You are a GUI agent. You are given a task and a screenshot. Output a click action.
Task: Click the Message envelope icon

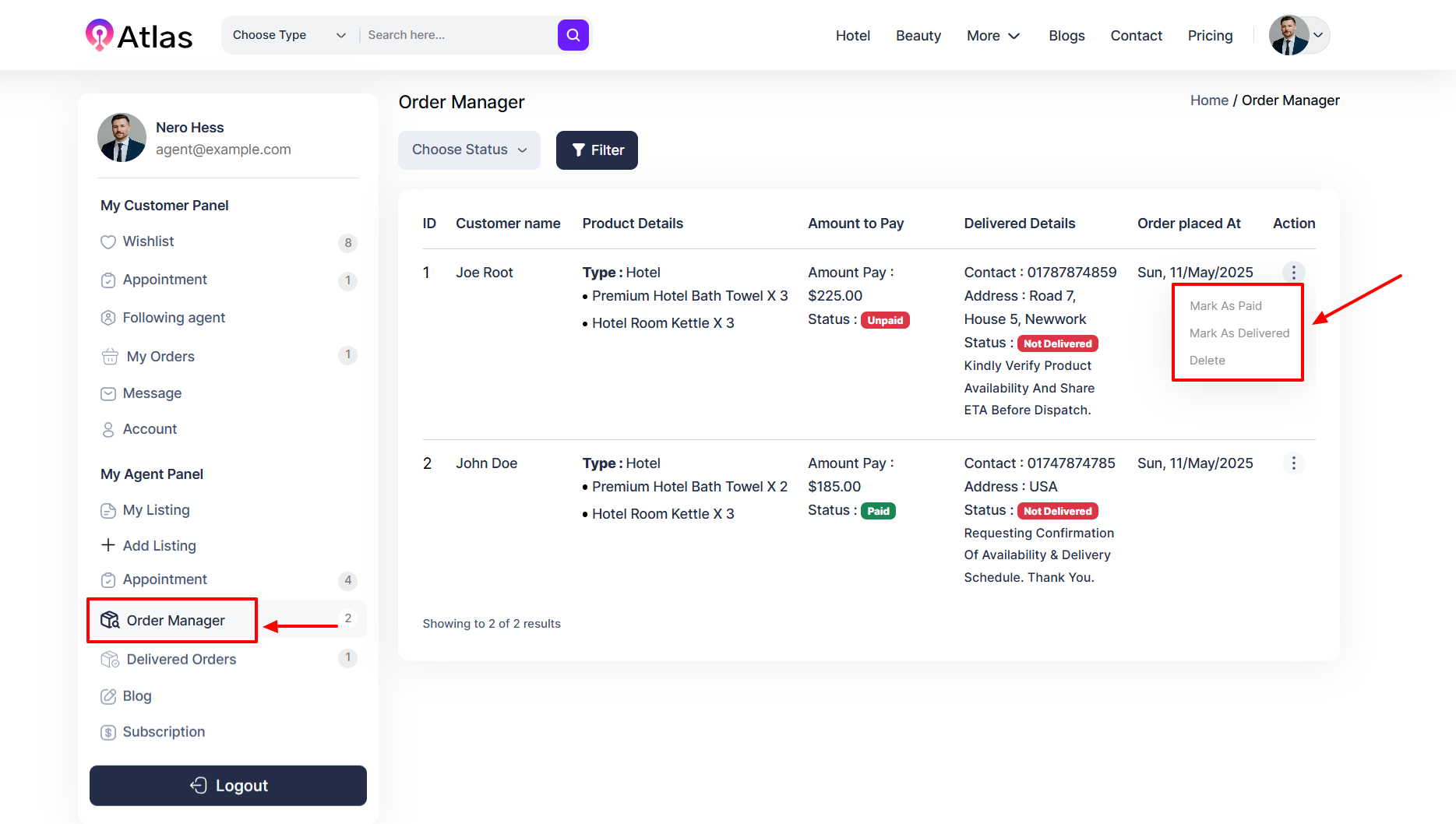tap(108, 394)
